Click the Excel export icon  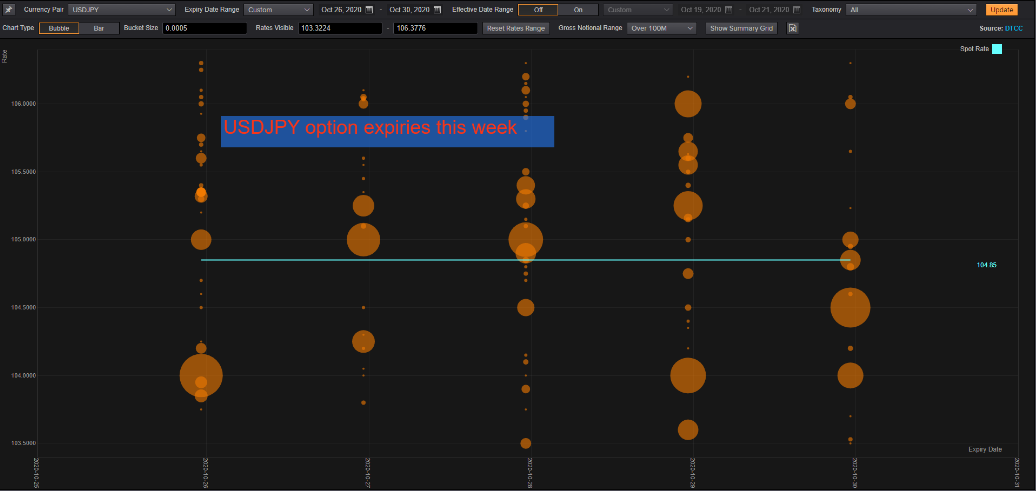pos(792,28)
